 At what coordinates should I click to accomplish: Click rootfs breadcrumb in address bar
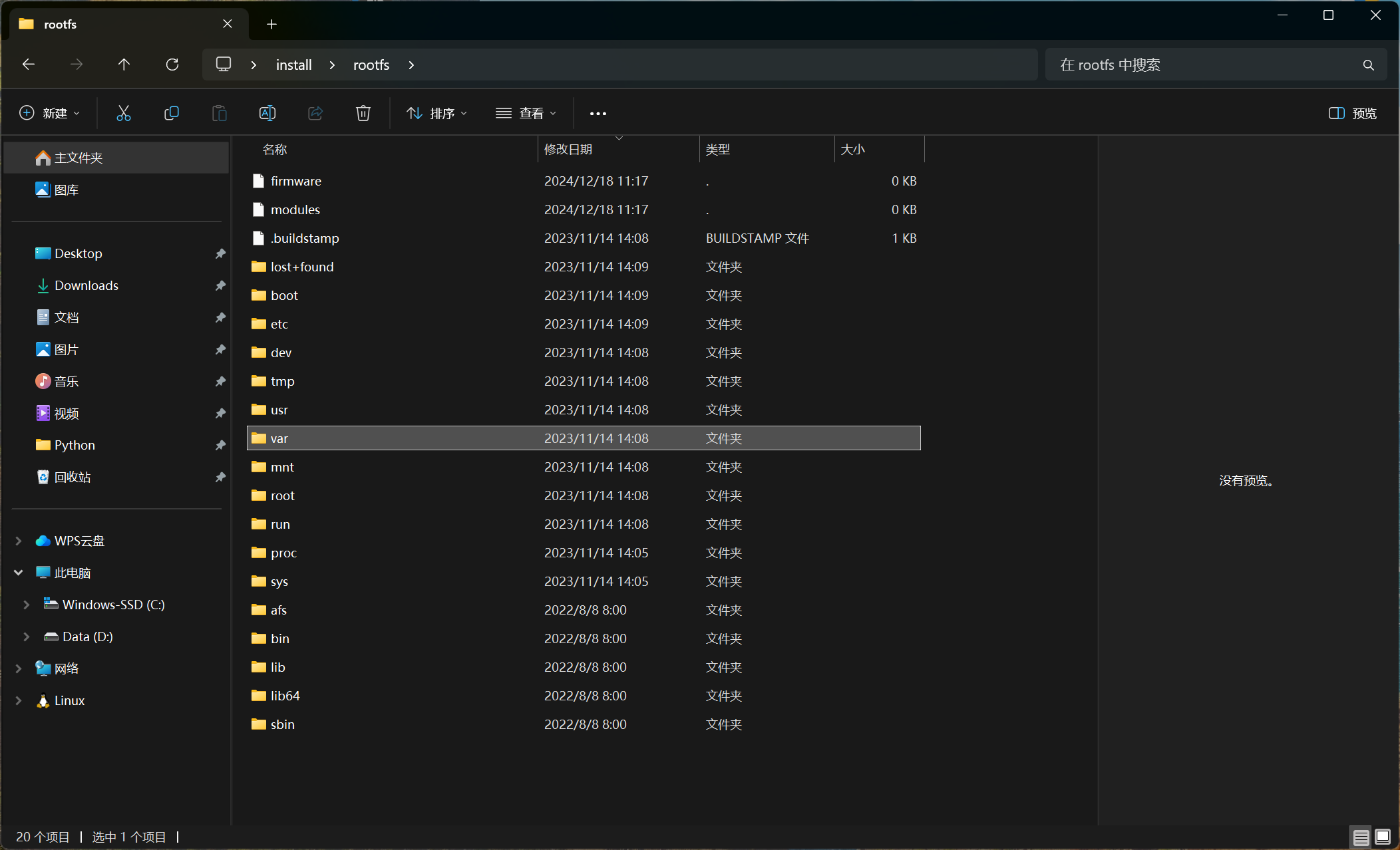click(x=371, y=65)
